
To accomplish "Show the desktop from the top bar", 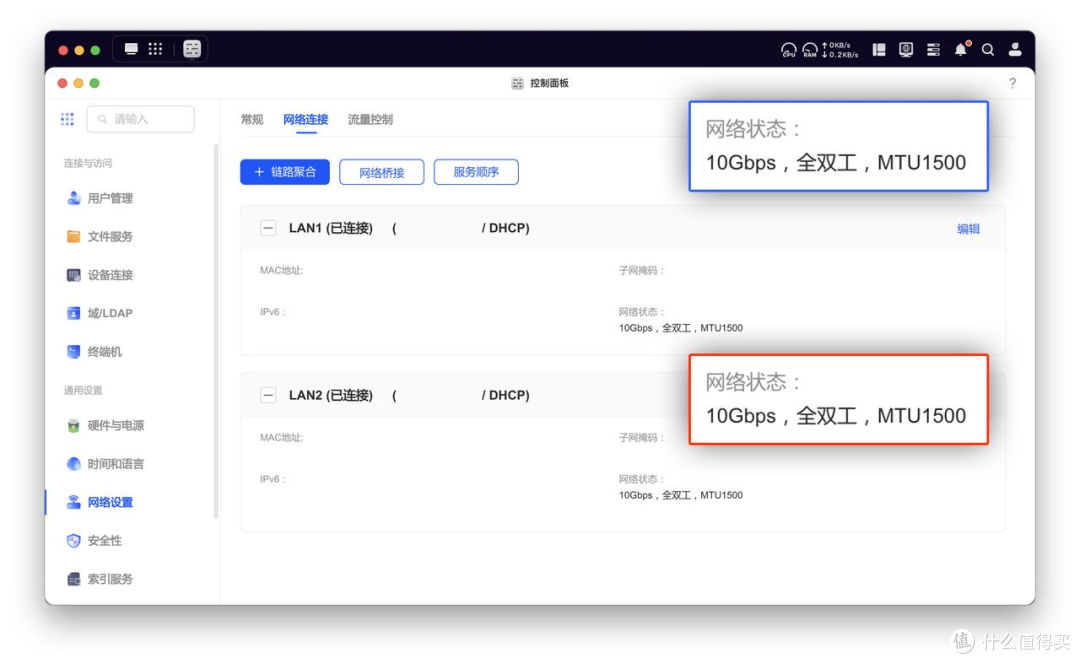I will point(131,49).
